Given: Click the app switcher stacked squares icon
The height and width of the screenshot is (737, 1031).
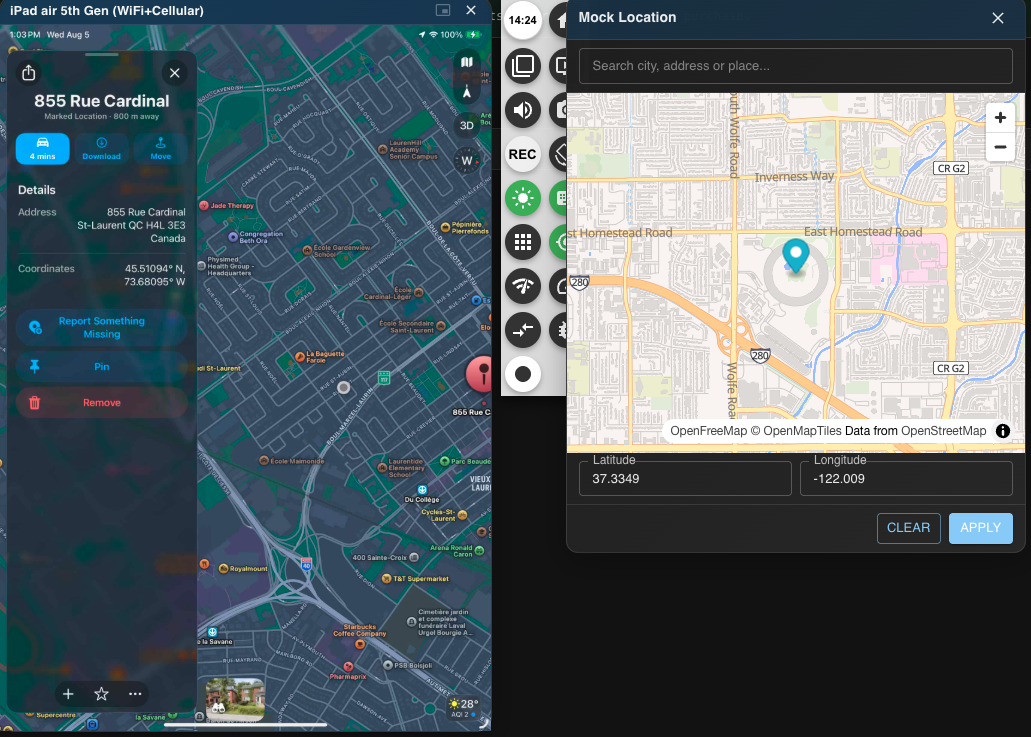Looking at the screenshot, I should pos(523,66).
